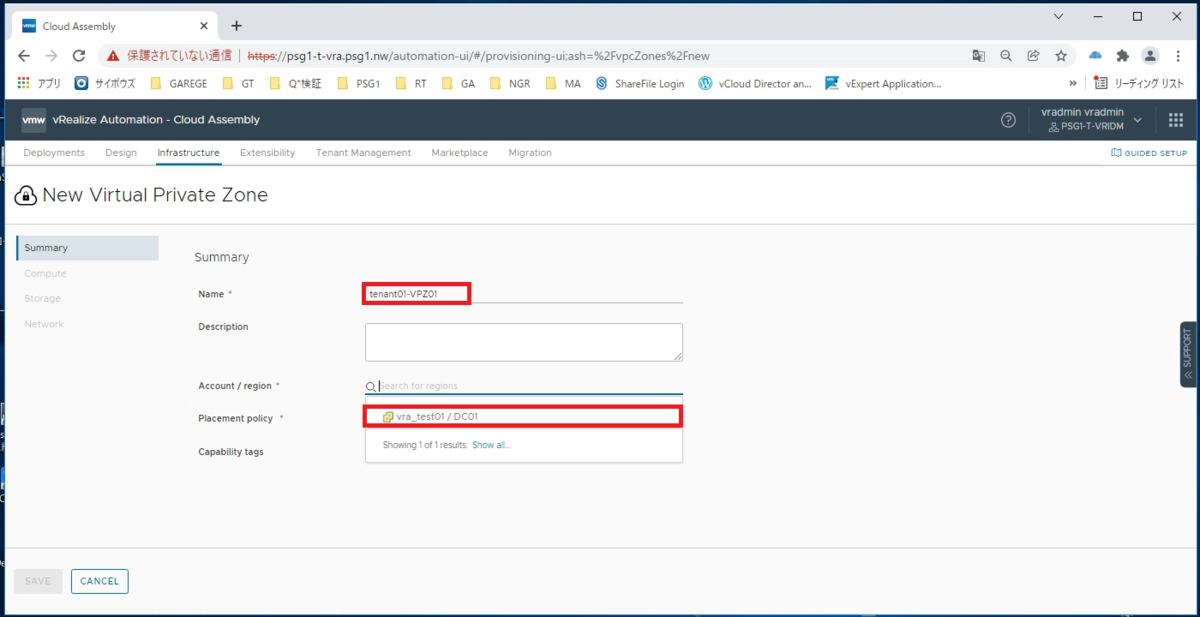Click the Description text area

click(524, 342)
